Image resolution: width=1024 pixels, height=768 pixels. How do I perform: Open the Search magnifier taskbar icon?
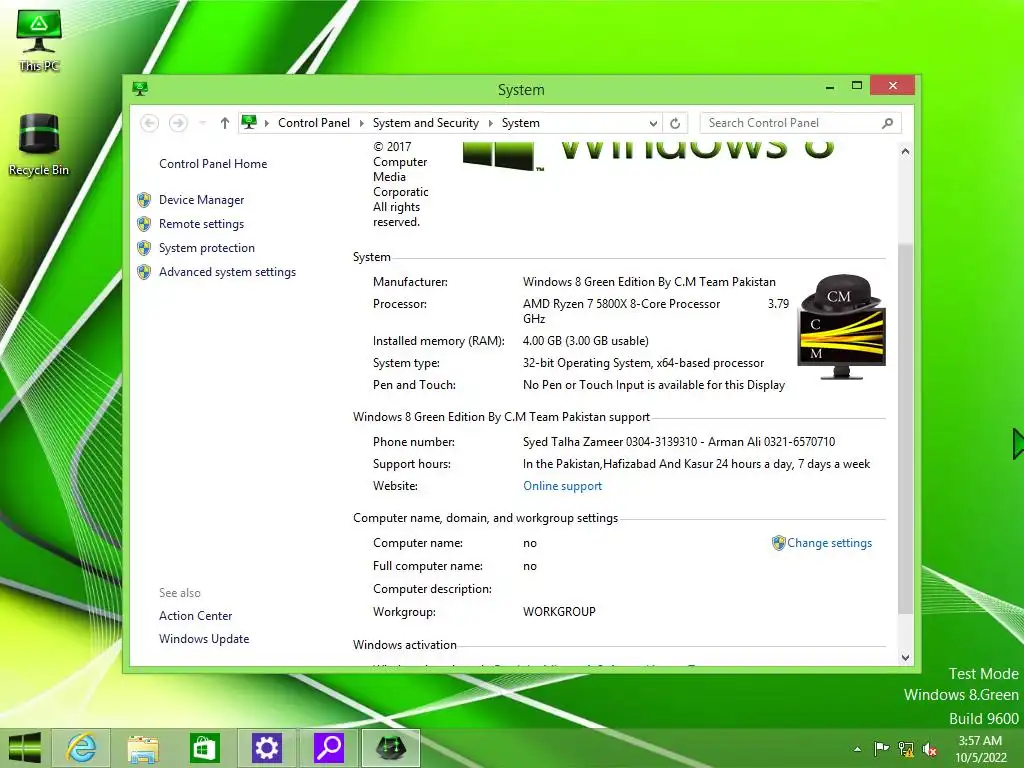[x=328, y=748]
